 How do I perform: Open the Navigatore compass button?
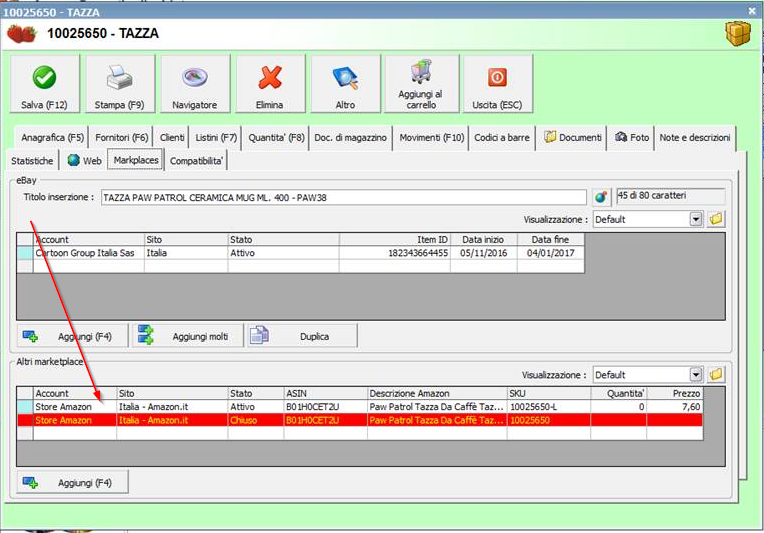click(195, 84)
